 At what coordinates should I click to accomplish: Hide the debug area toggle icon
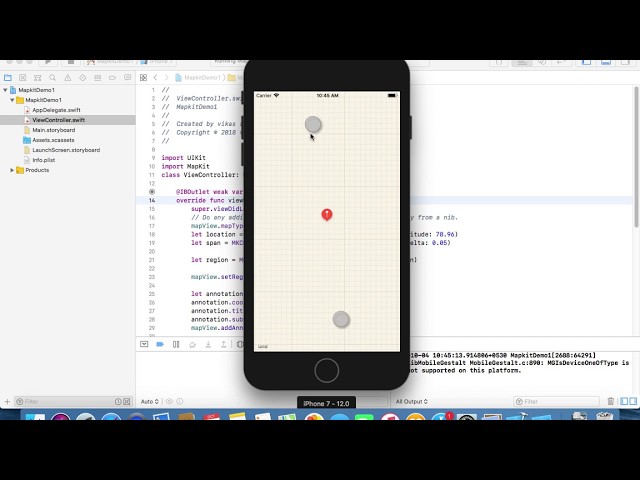click(x=144, y=344)
